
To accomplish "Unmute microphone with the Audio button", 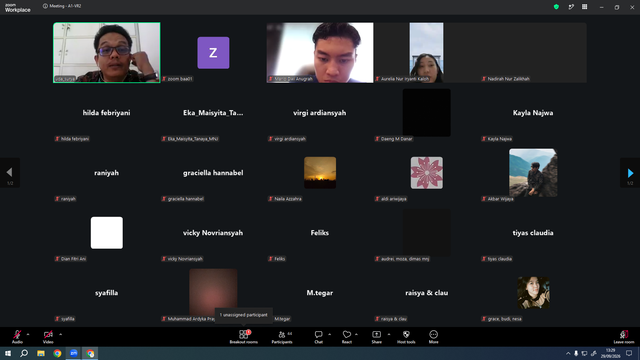I will tap(17, 337).
